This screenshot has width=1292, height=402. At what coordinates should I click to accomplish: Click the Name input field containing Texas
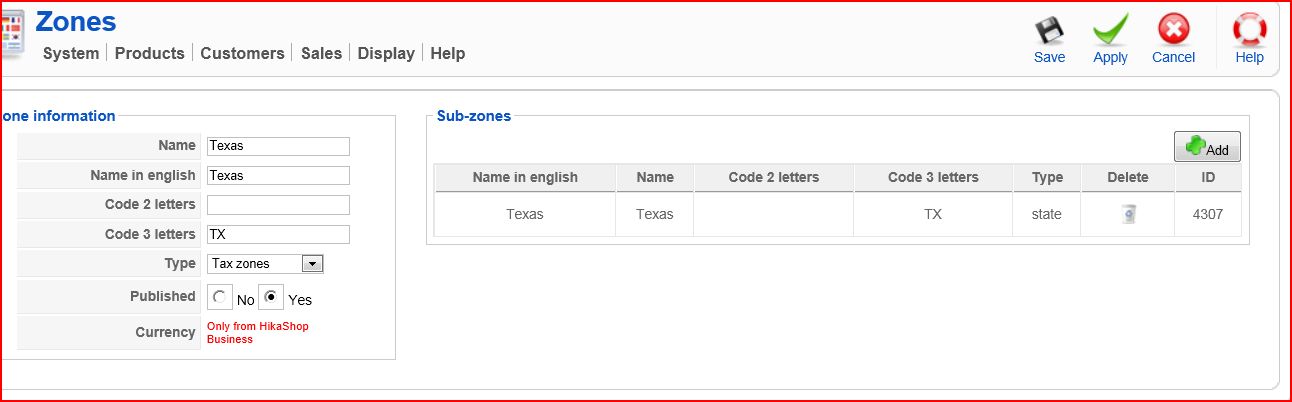[x=278, y=146]
